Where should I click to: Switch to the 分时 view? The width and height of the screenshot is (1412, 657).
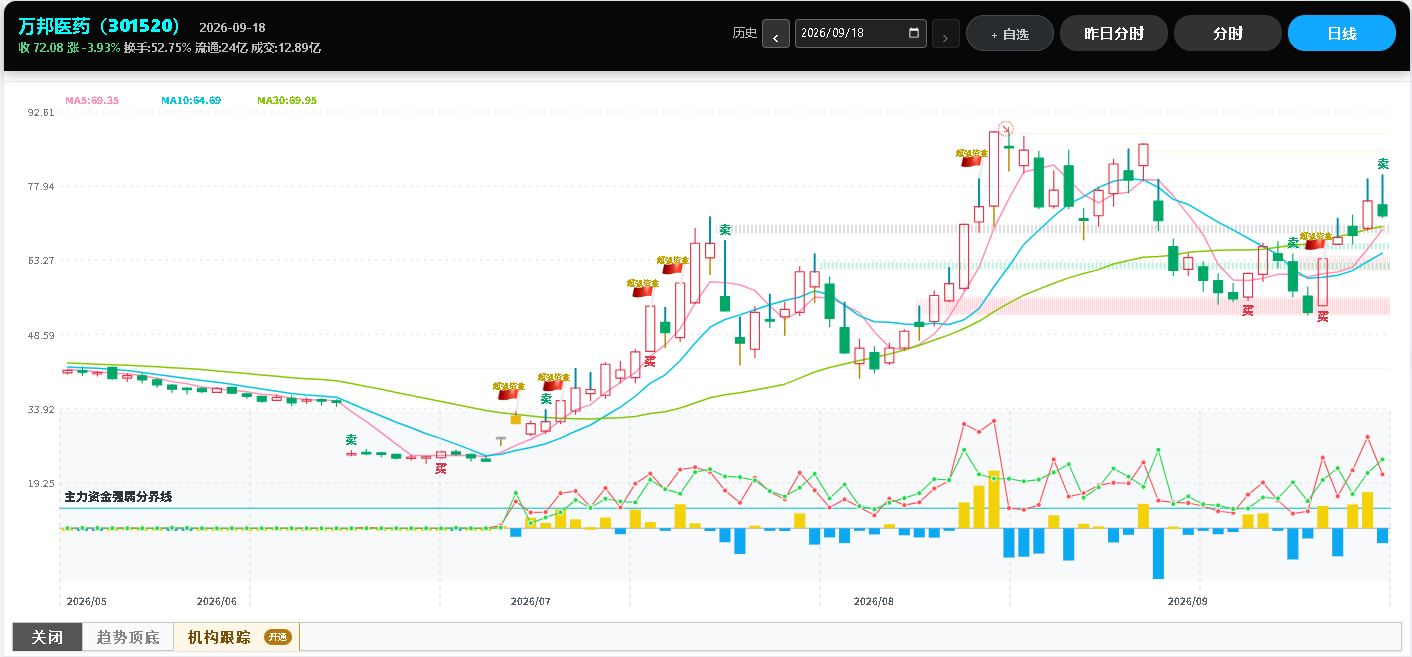[x=1228, y=33]
